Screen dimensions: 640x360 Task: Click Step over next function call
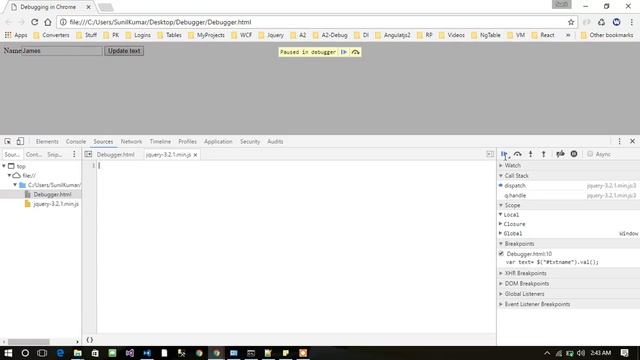coord(518,154)
